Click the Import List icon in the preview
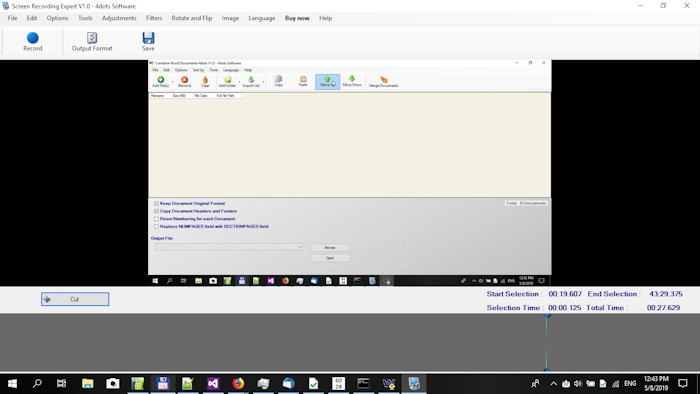Image resolution: width=700 pixels, height=394 pixels. tap(251, 80)
